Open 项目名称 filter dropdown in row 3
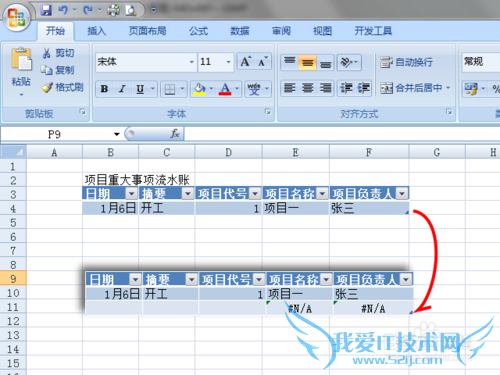This screenshot has height=375, width=500. click(x=323, y=193)
